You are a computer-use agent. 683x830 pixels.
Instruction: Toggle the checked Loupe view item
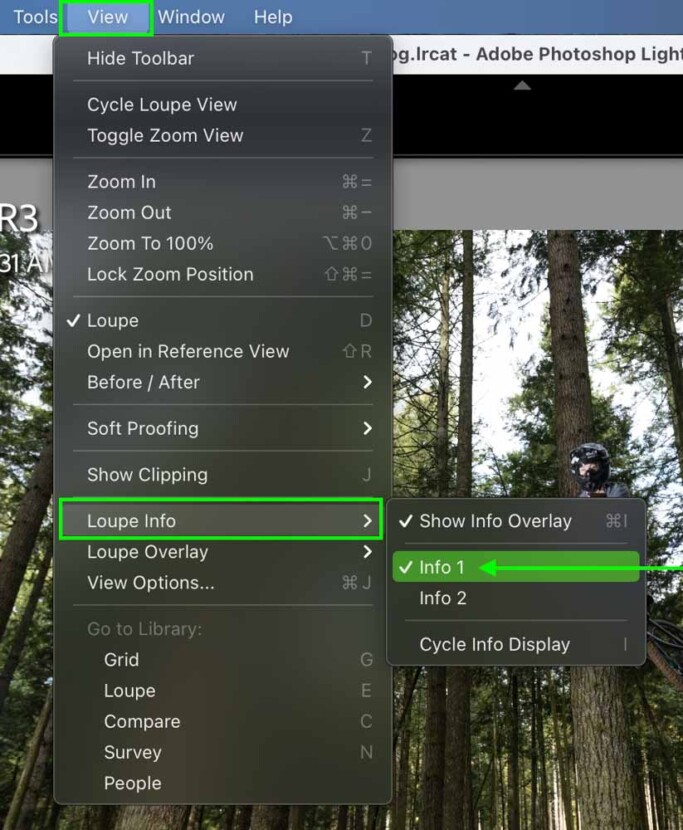click(x=223, y=320)
